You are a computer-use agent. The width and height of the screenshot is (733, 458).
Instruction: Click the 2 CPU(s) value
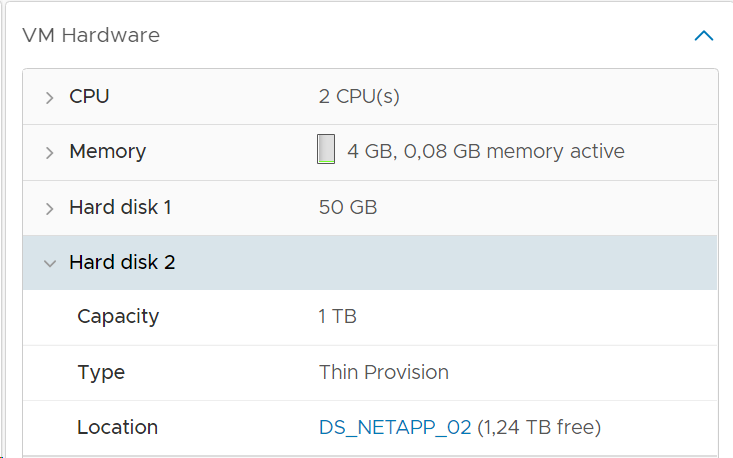click(x=359, y=97)
